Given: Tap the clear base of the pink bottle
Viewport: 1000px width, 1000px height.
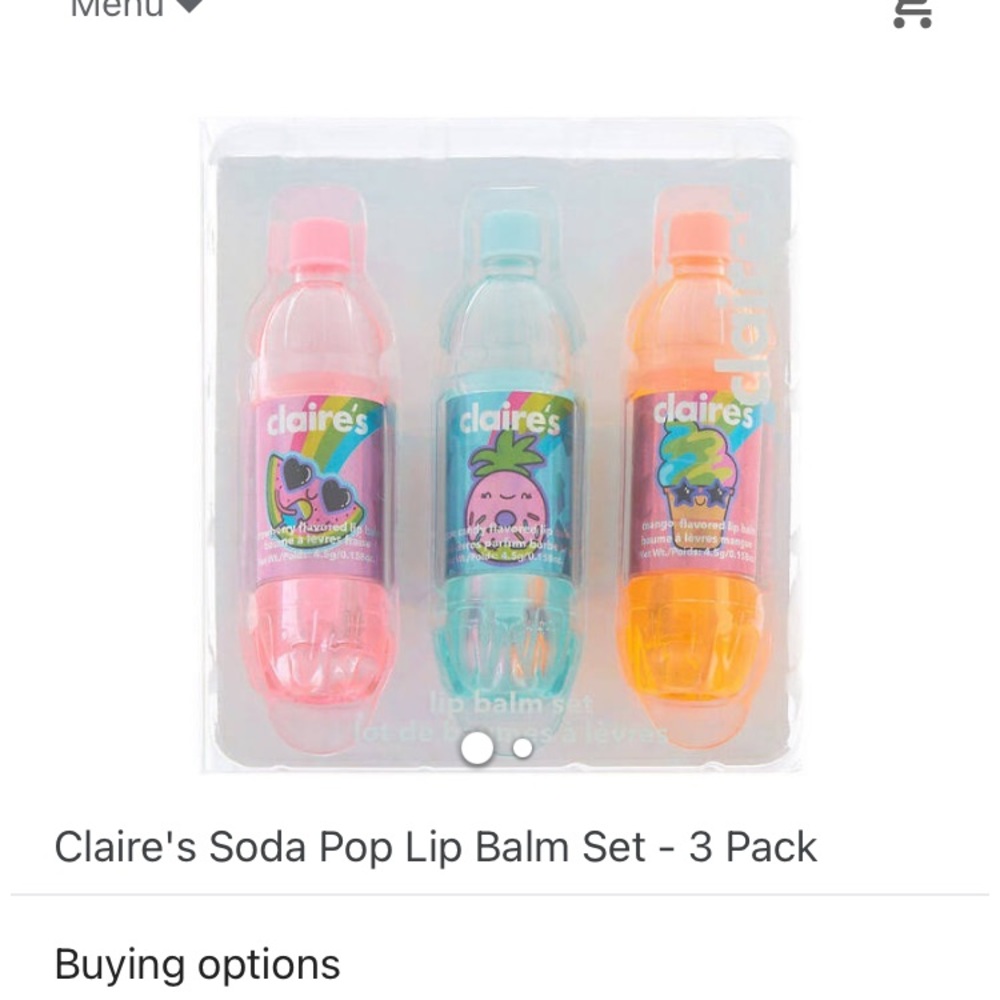Looking at the screenshot, I should coord(318,650).
